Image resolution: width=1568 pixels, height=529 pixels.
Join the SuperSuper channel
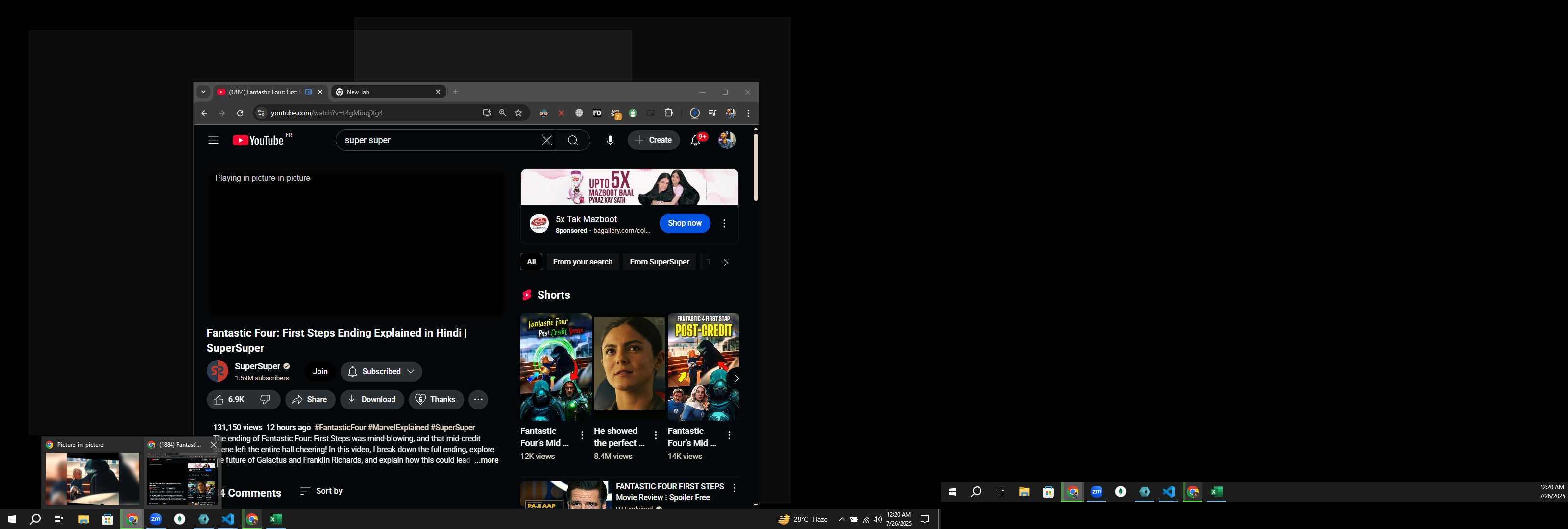click(320, 371)
